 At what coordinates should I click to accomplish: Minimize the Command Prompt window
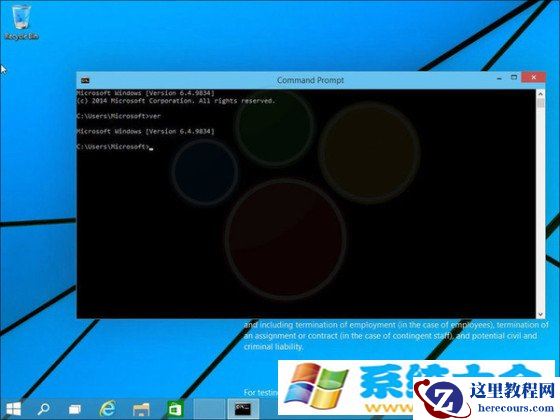pos(499,78)
